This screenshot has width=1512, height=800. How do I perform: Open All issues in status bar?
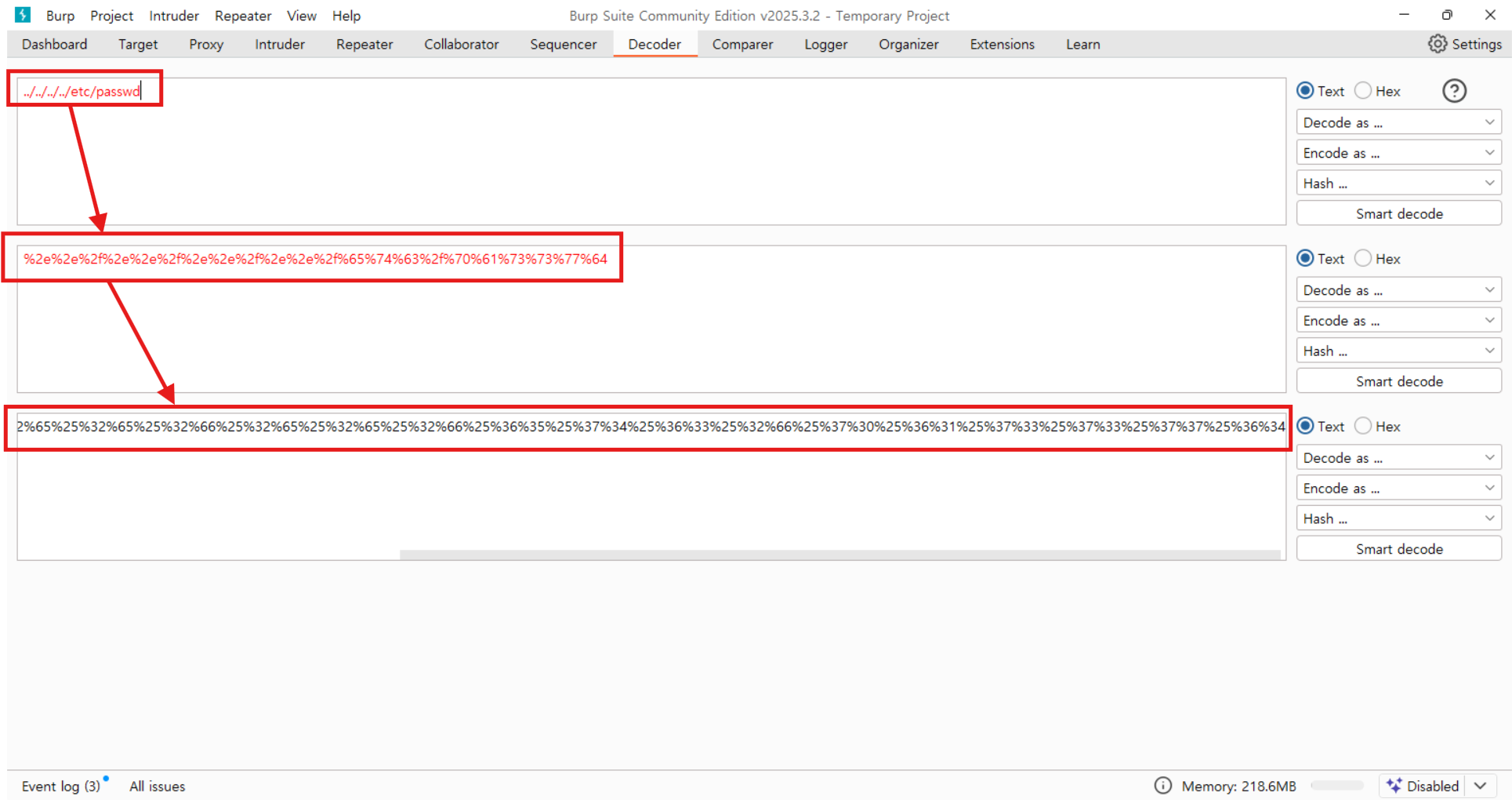(x=158, y=786)
